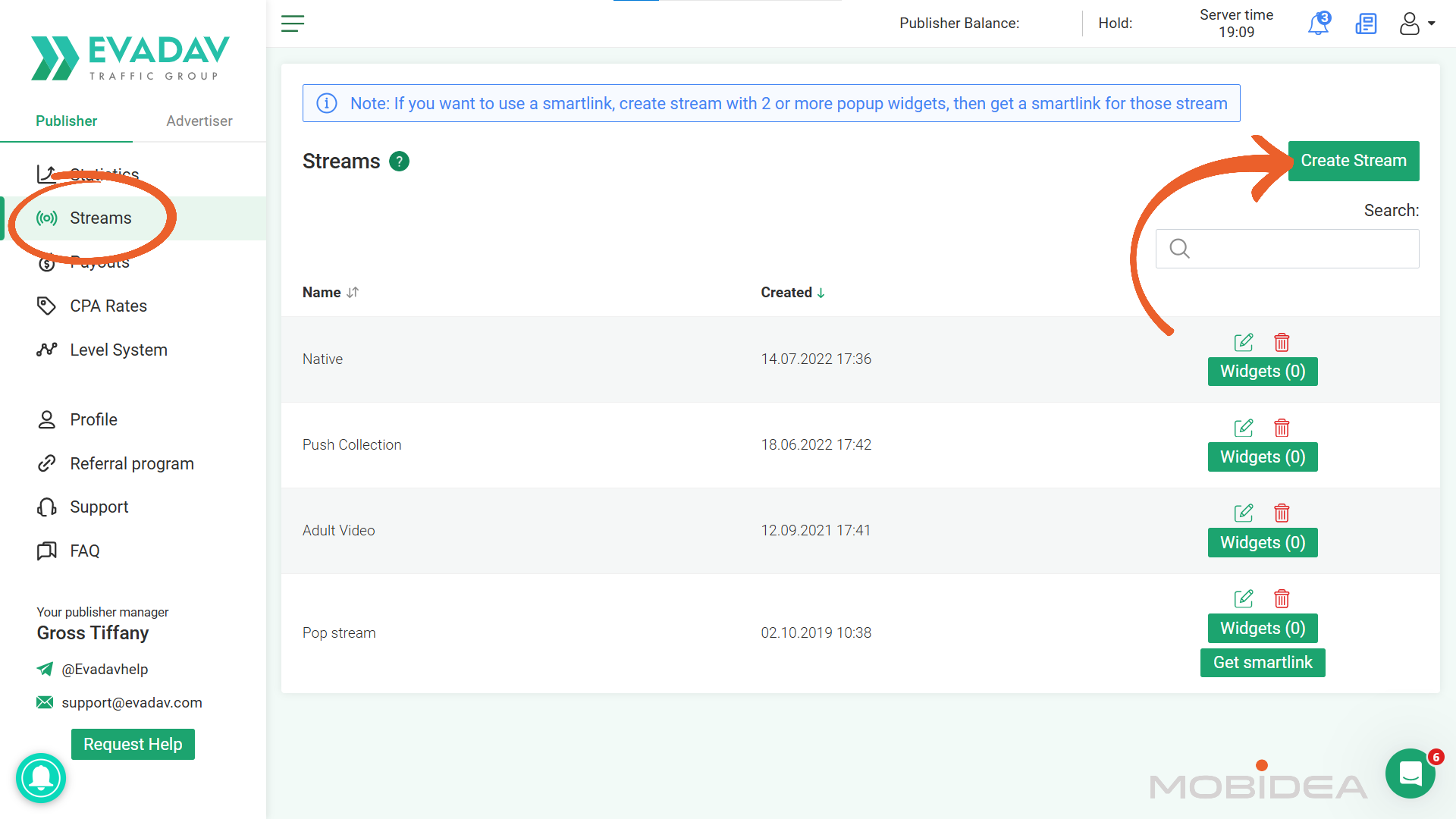Image resolution: width=1456 pixels, height=819 pixels.
Task: Delete the Native stream
Action: click(1282, 342)
